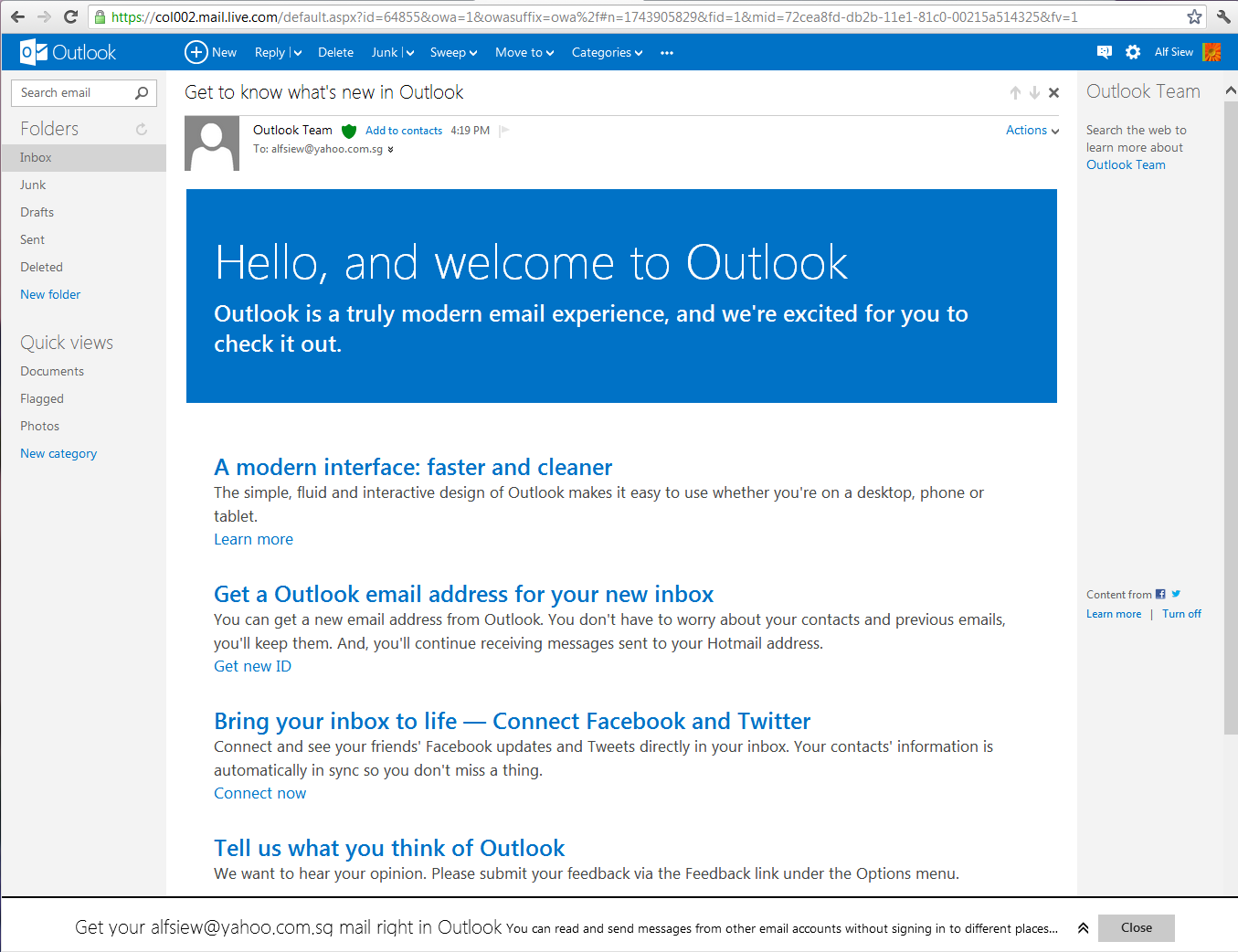Click the Outlook logo
The width and height of the screenshot is (1238, 952).
[x=69, y=52]
